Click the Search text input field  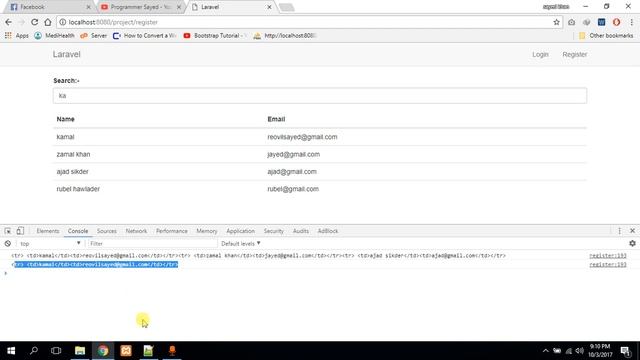tap(320, 96)
